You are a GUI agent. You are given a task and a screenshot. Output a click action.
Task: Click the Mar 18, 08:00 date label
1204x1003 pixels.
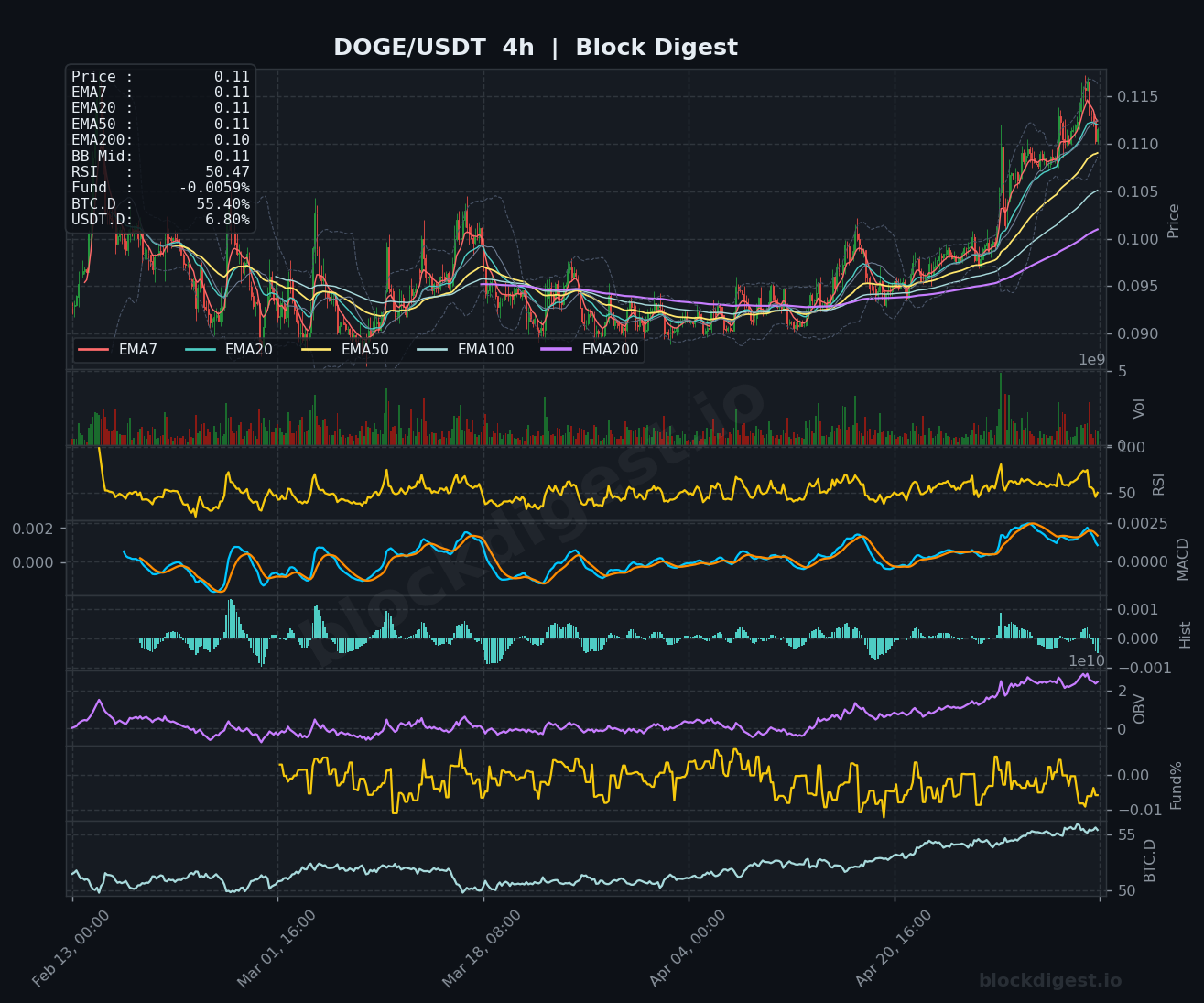[x=482, y=948]
